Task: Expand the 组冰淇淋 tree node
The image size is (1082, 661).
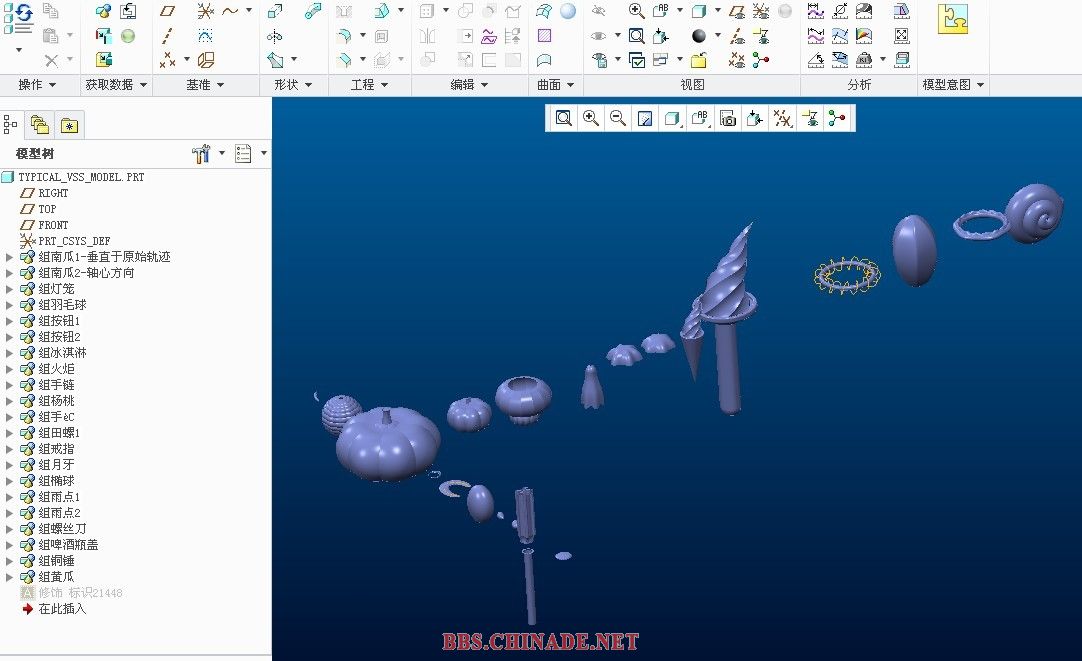Action: click(10, 353)
